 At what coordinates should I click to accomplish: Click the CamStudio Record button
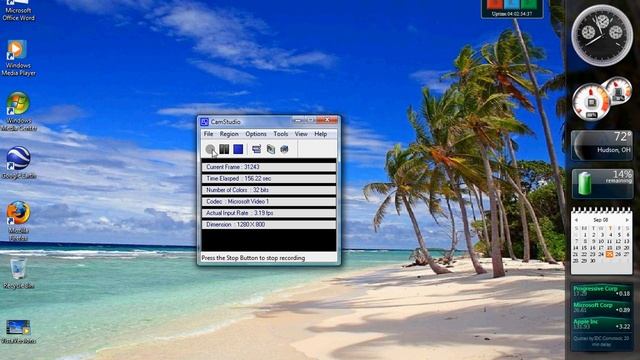(210, 149)
